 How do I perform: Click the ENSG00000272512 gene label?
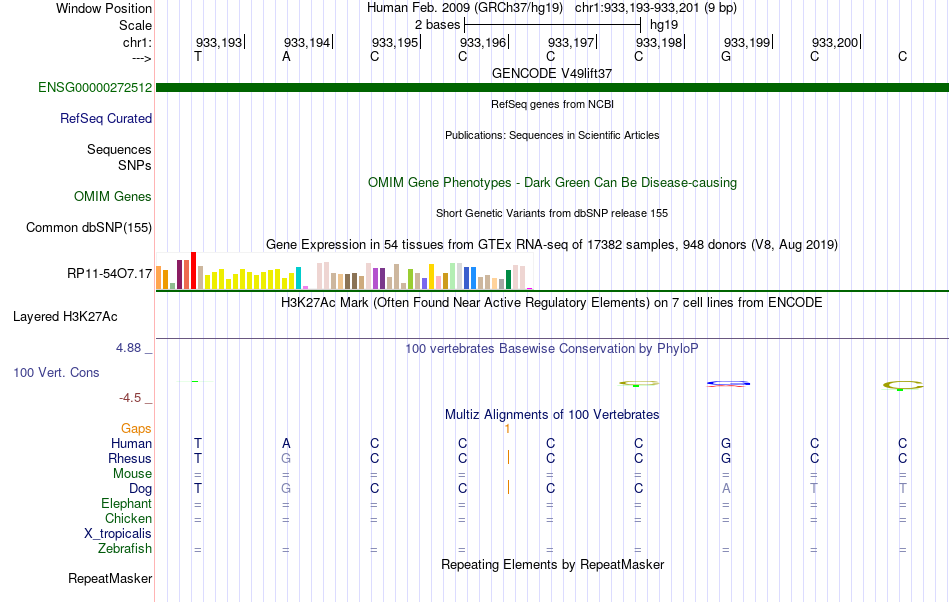coord(95,87)
